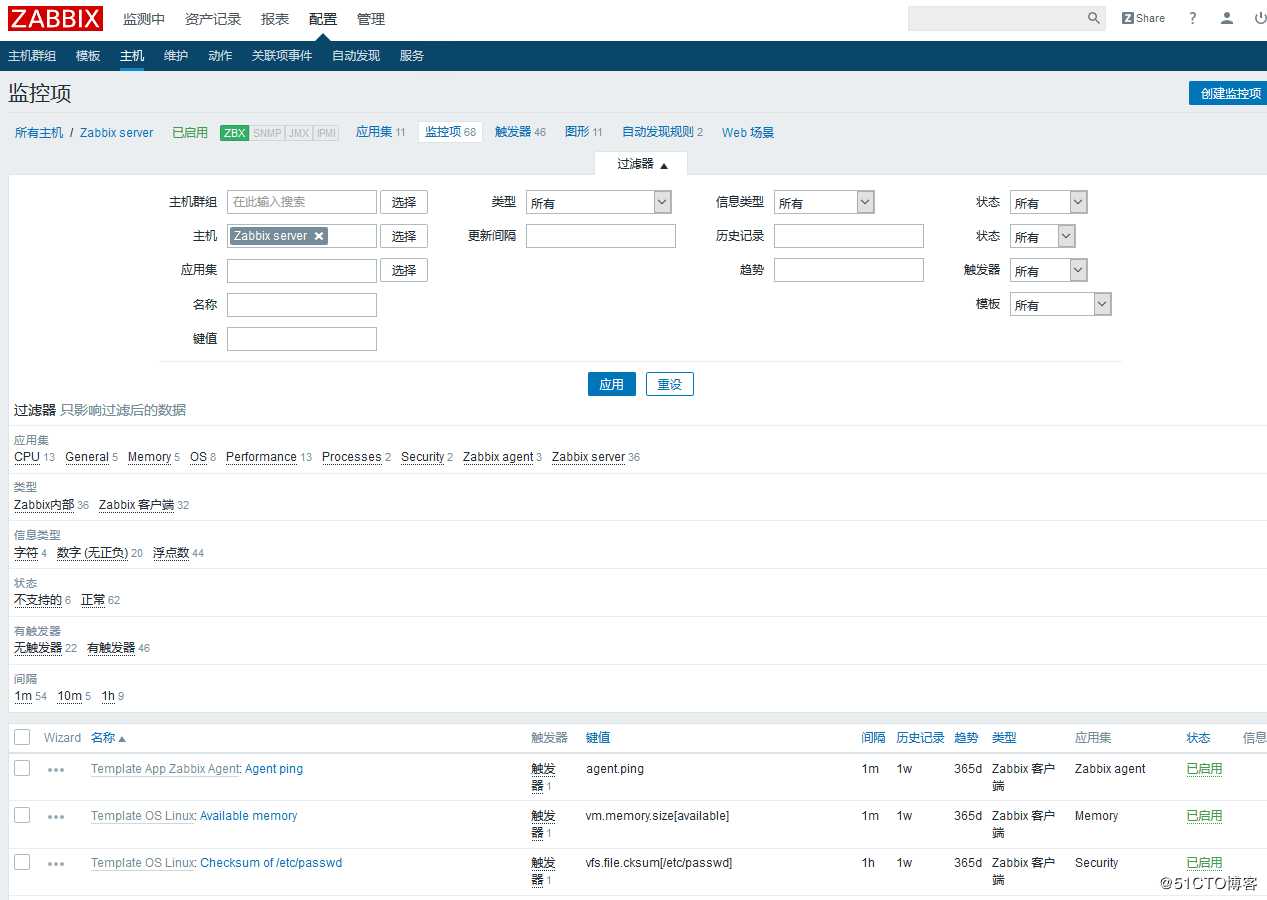Open the first 状态 dropdown
The height and width of the screenshot is (900, 1267).
coord(1048,202)
